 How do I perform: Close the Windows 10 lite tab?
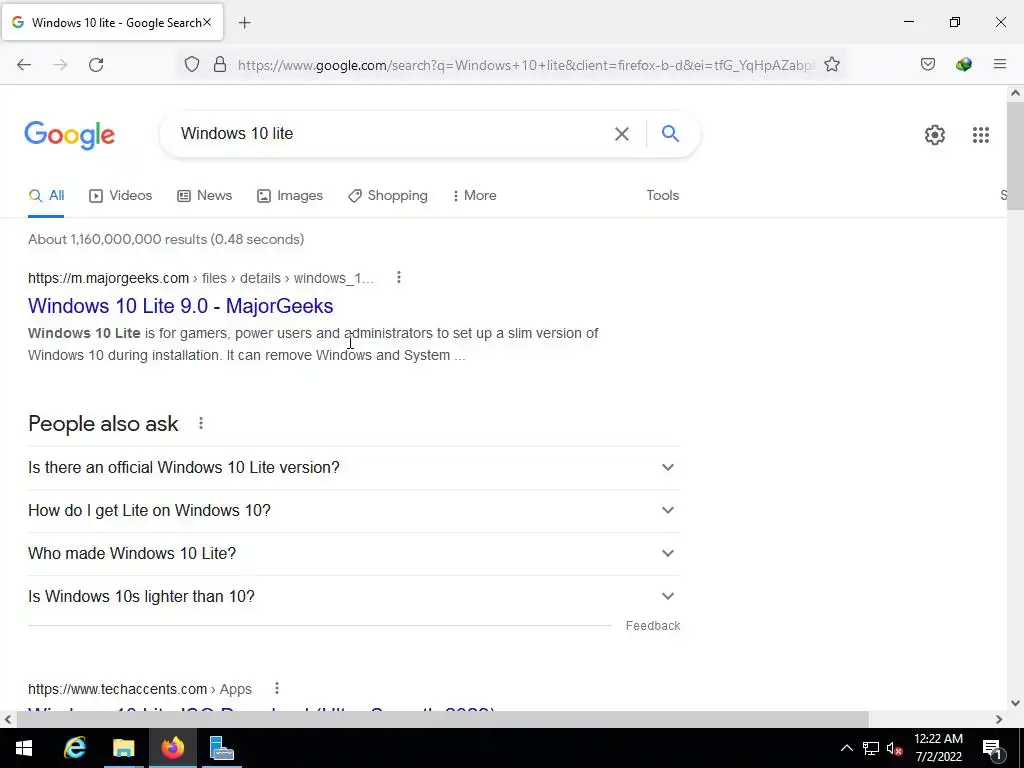(x=207, y=22)
